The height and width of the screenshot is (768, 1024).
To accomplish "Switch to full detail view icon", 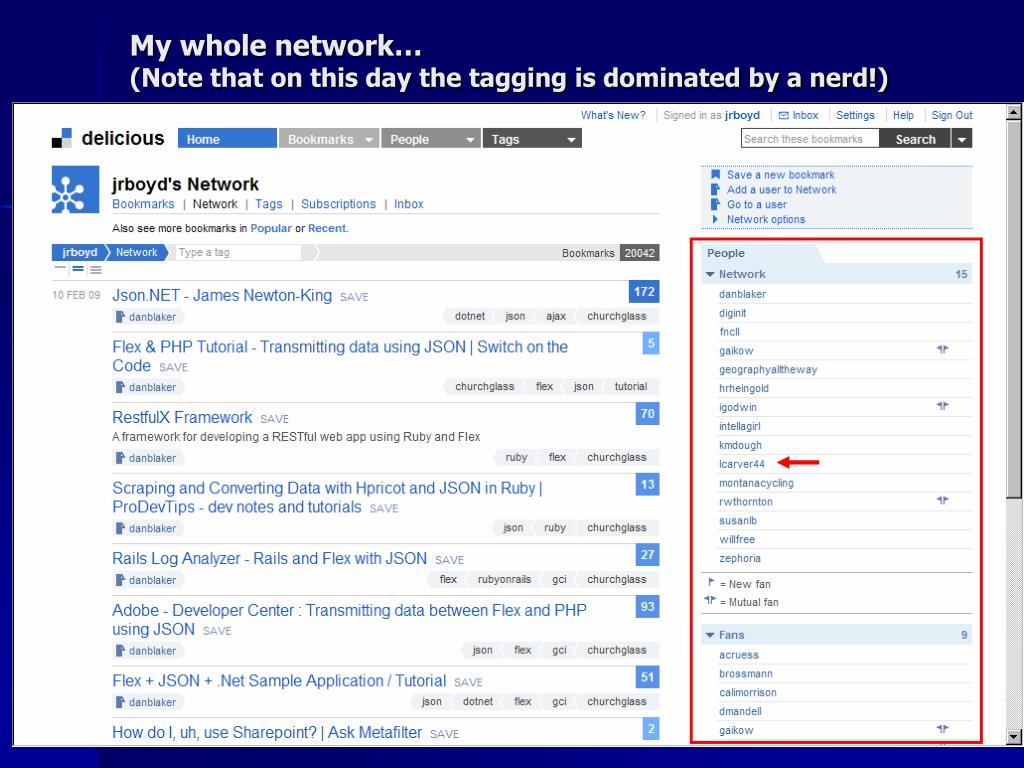I will [95, 268].
